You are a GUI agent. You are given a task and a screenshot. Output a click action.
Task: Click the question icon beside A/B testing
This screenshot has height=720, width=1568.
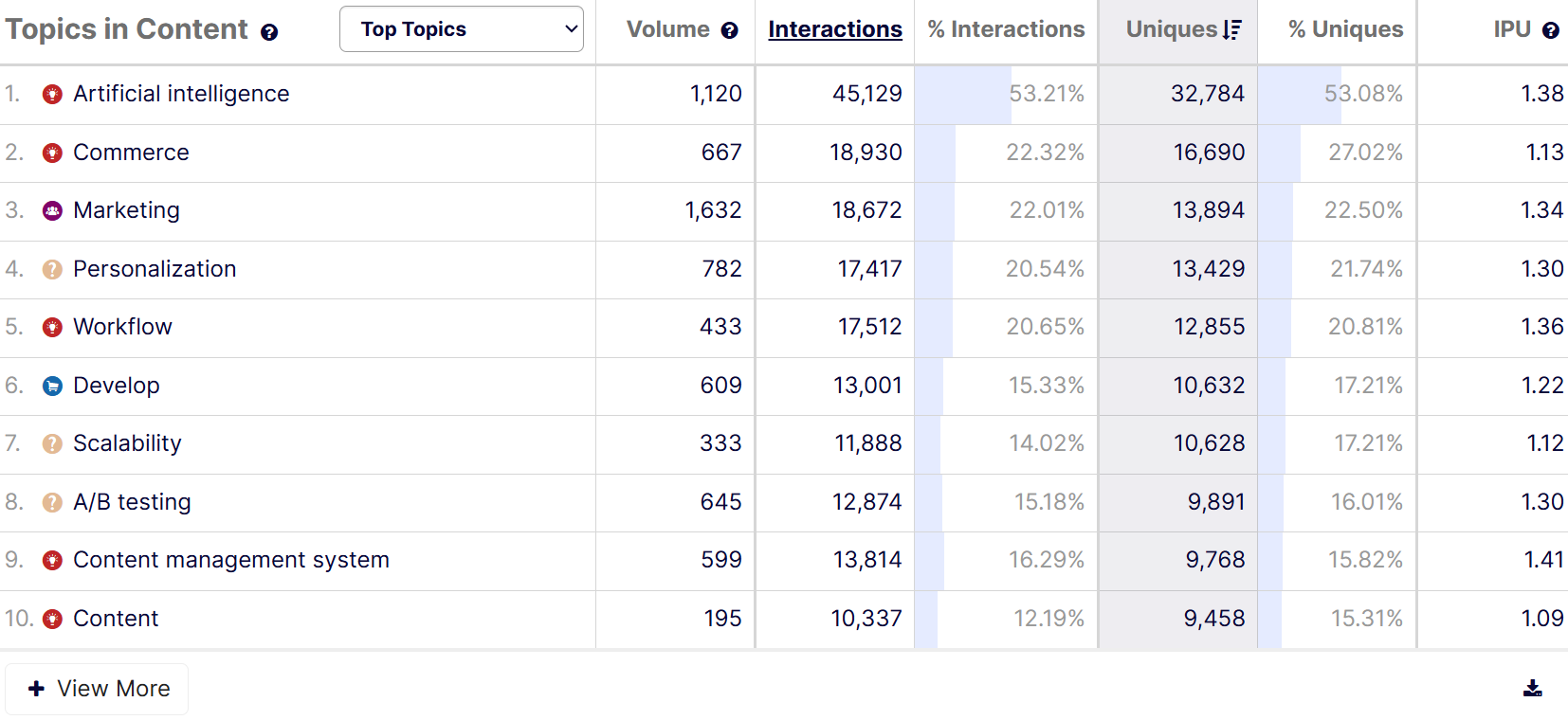coord(53,502)
